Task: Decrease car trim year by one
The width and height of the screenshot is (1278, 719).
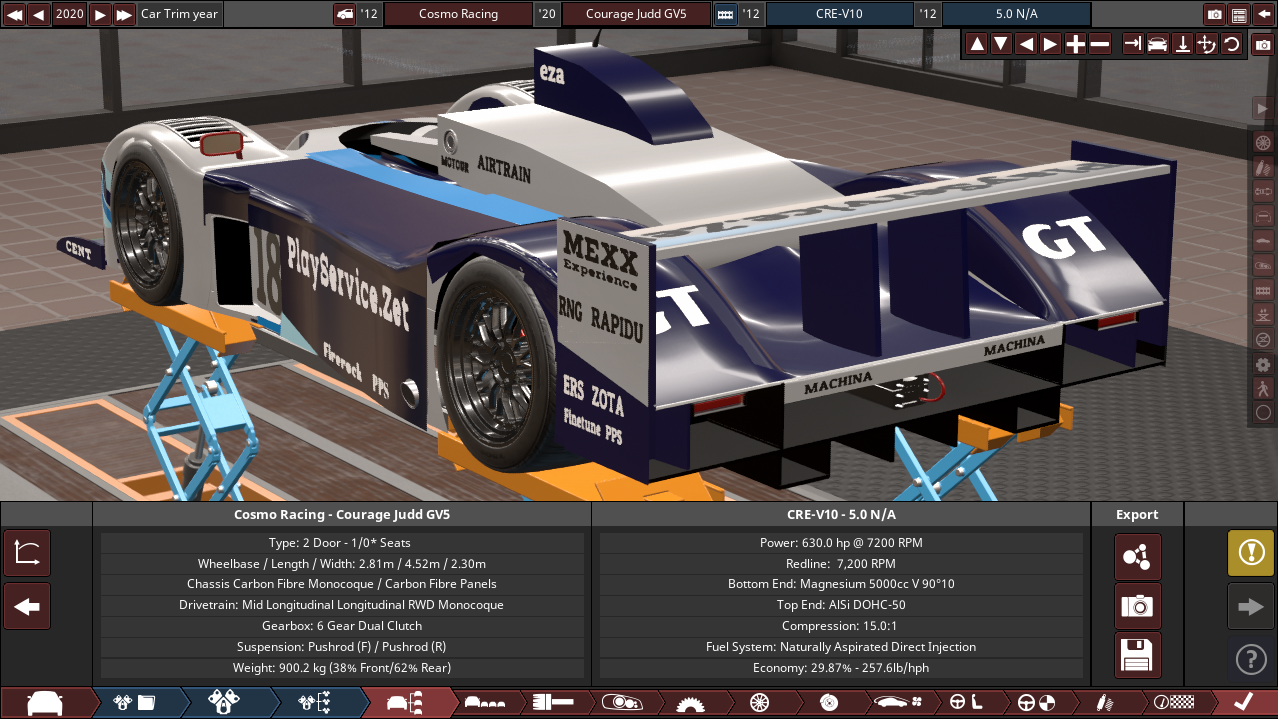Action: (x=38, y=14)
